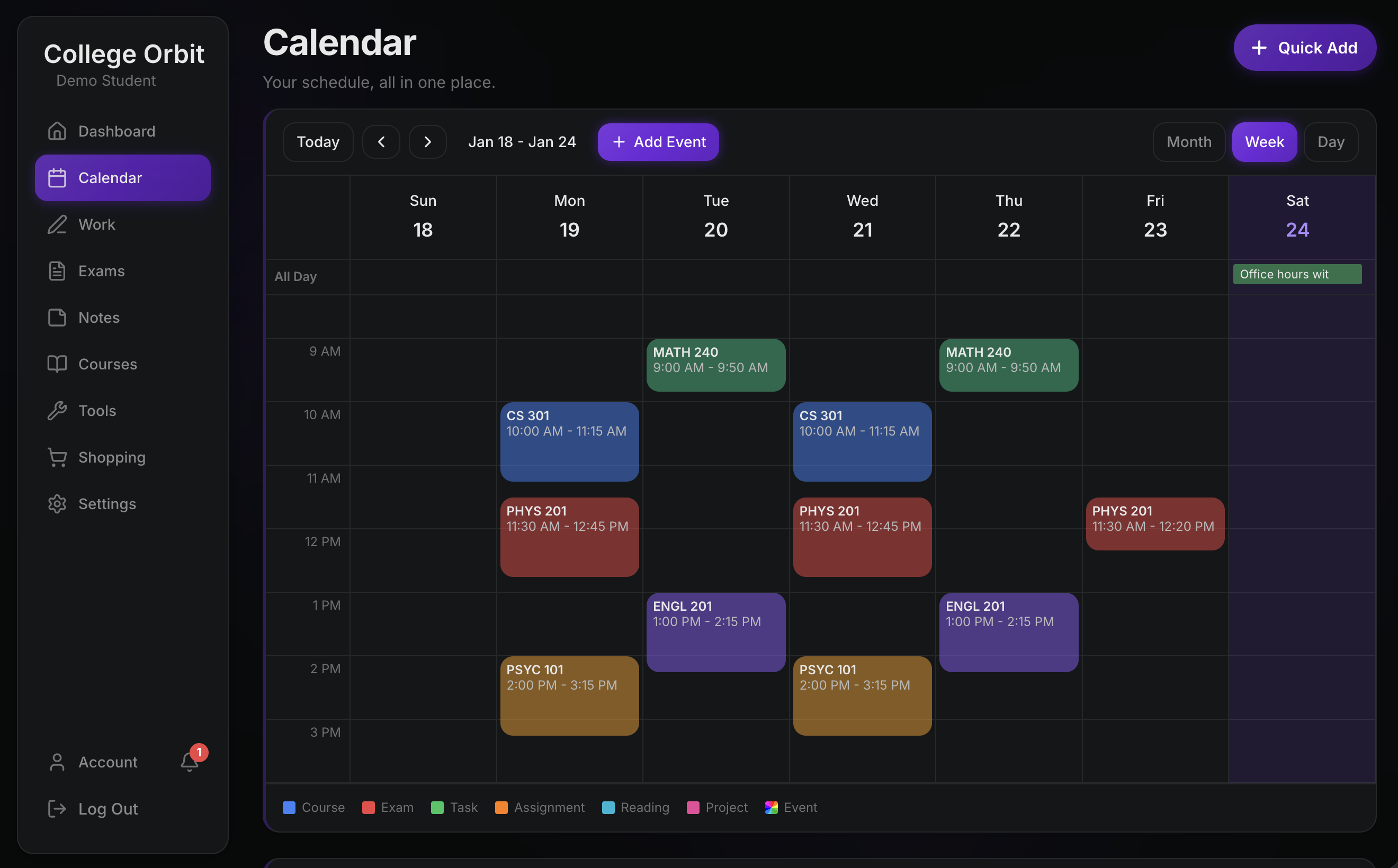Click the Courses book icon
This screenshot has width=1398, height=868.
tap(57, 364)
